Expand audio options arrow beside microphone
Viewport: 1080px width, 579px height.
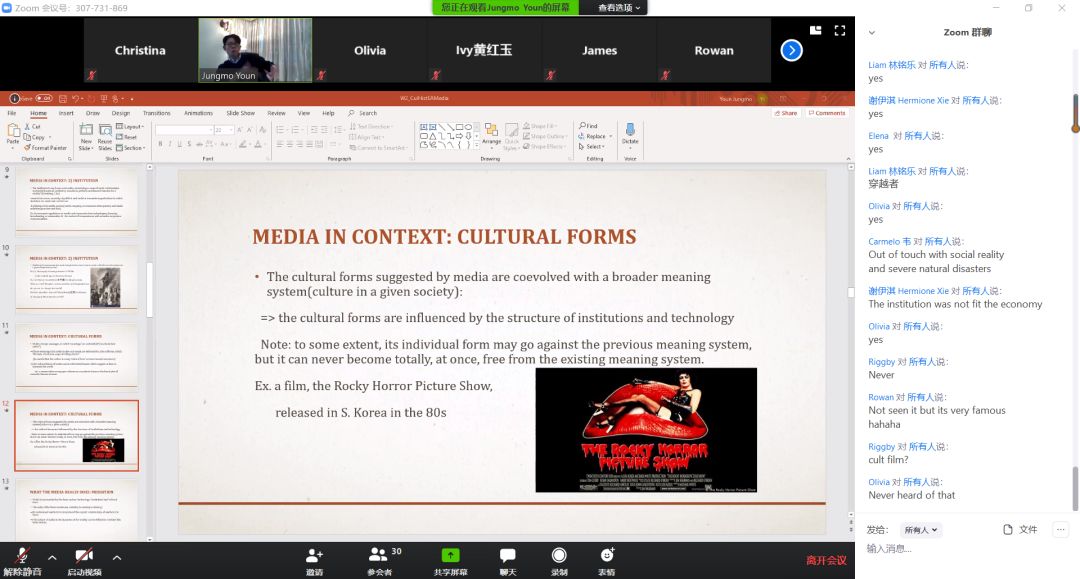point(53,557)
